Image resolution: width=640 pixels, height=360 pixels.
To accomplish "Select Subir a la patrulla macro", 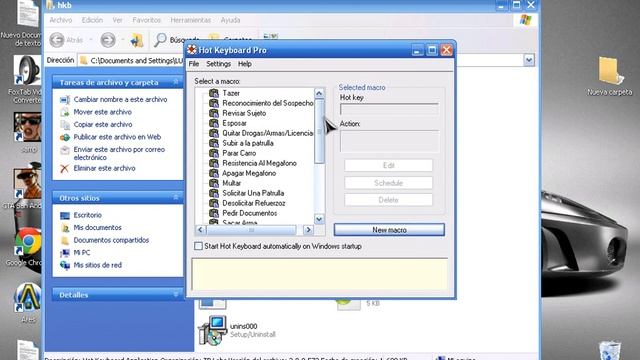I will click(x=248, y=143).
